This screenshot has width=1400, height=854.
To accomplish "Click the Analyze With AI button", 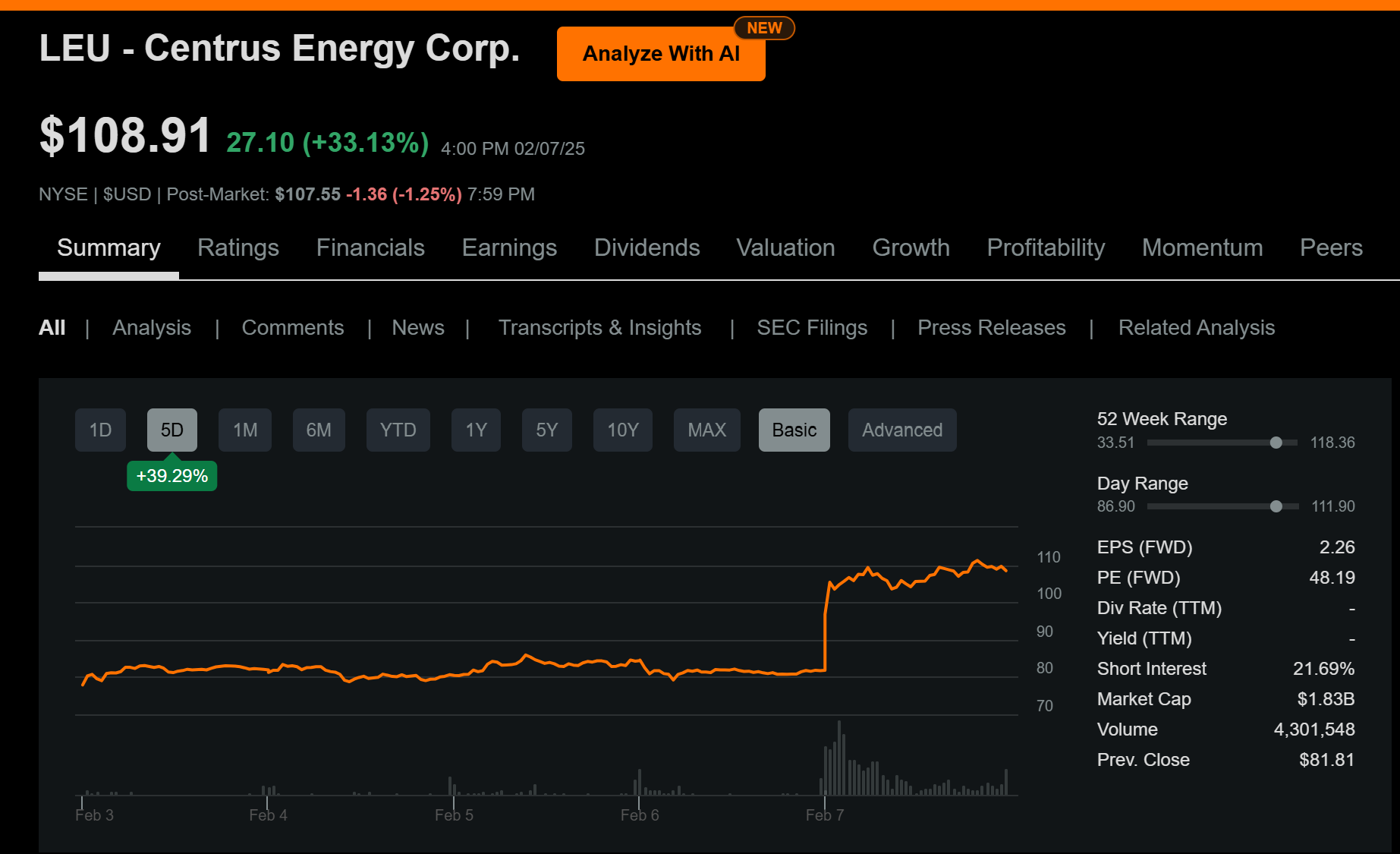I will coord(660,54).
